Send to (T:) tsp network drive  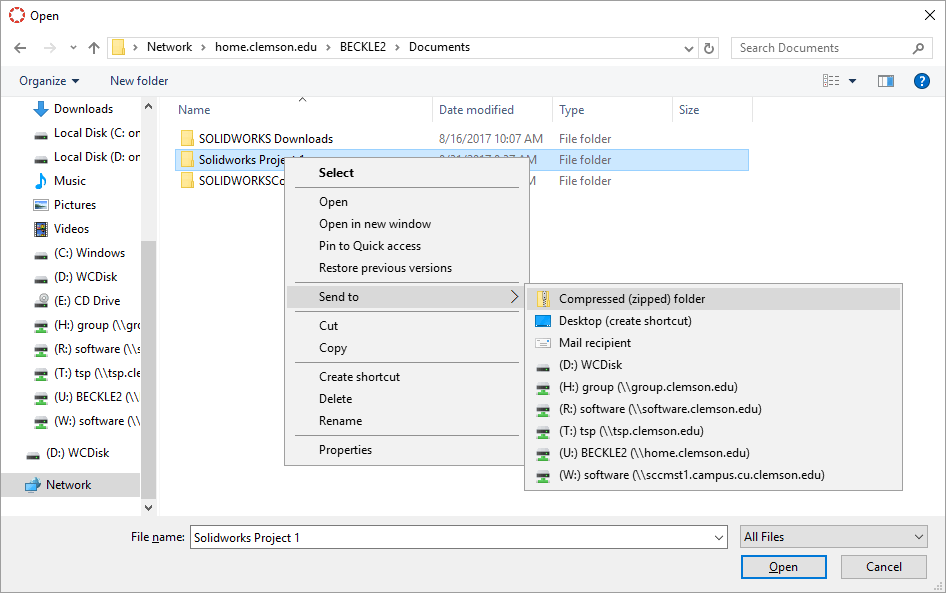(713, 431)
